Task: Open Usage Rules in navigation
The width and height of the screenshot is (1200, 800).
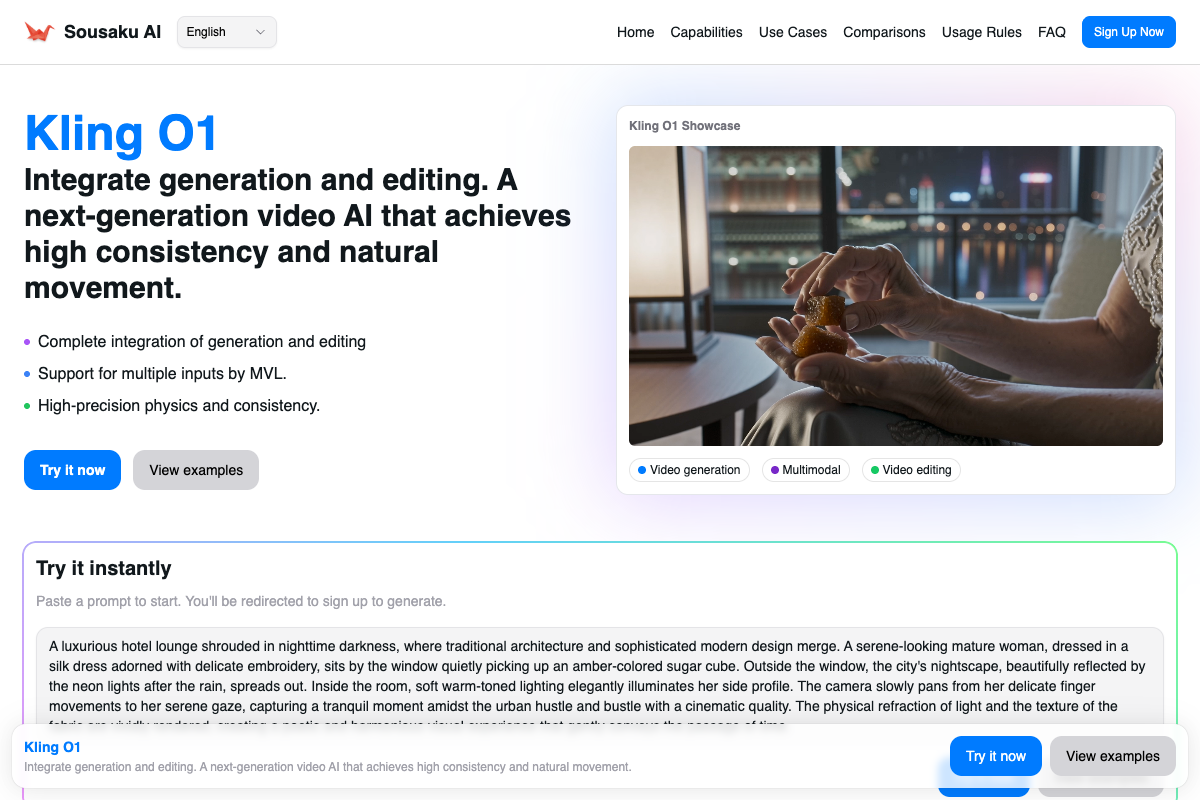Action: 981,32
